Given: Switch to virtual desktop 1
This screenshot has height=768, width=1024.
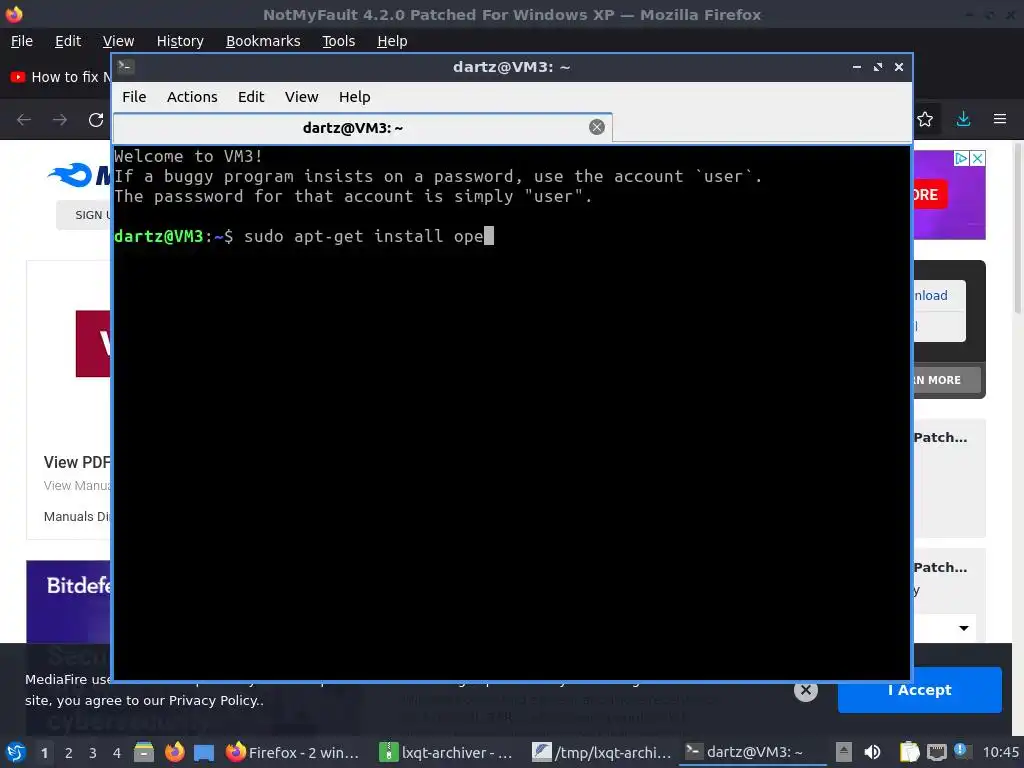Looking at the screenshot, I should [44, 753].
